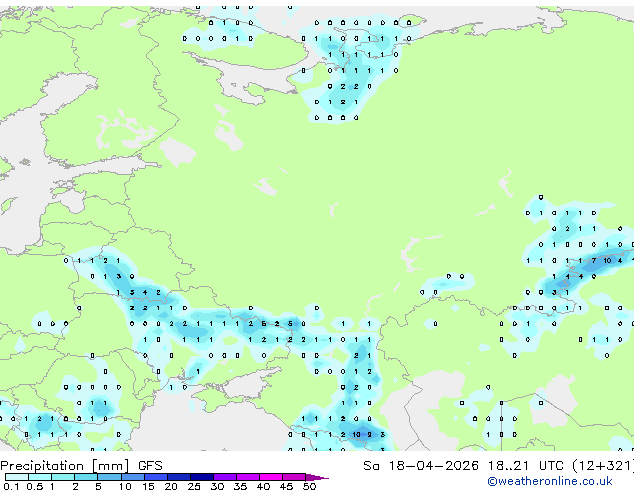Click the 1–2 mm legend color swatch
Screen dimensions: 634x490
[63, 477]
